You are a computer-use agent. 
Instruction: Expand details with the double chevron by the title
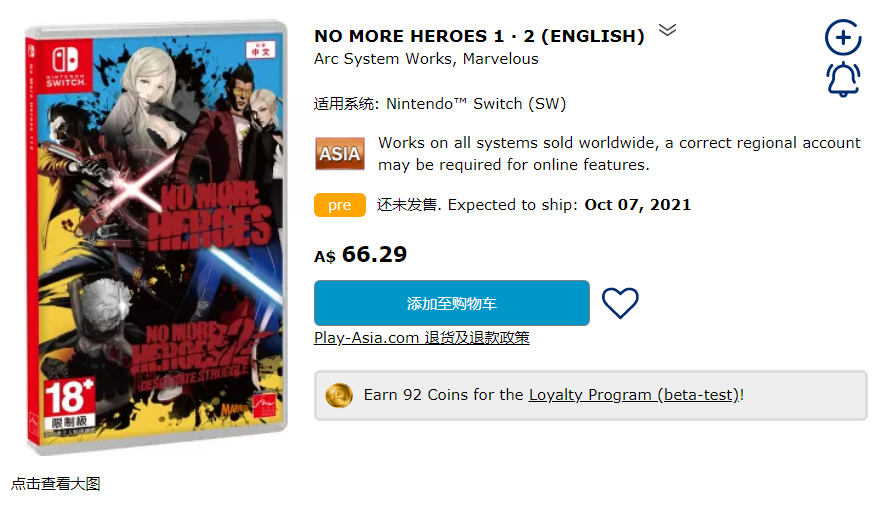(667, 30)
